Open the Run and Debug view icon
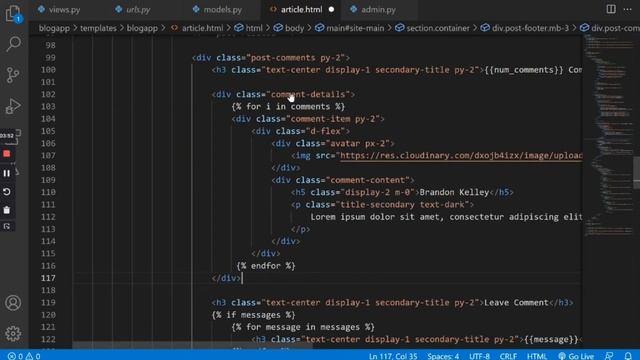This screenshot has height=360, width=640. pyautogui.click(x=13, y=106)
